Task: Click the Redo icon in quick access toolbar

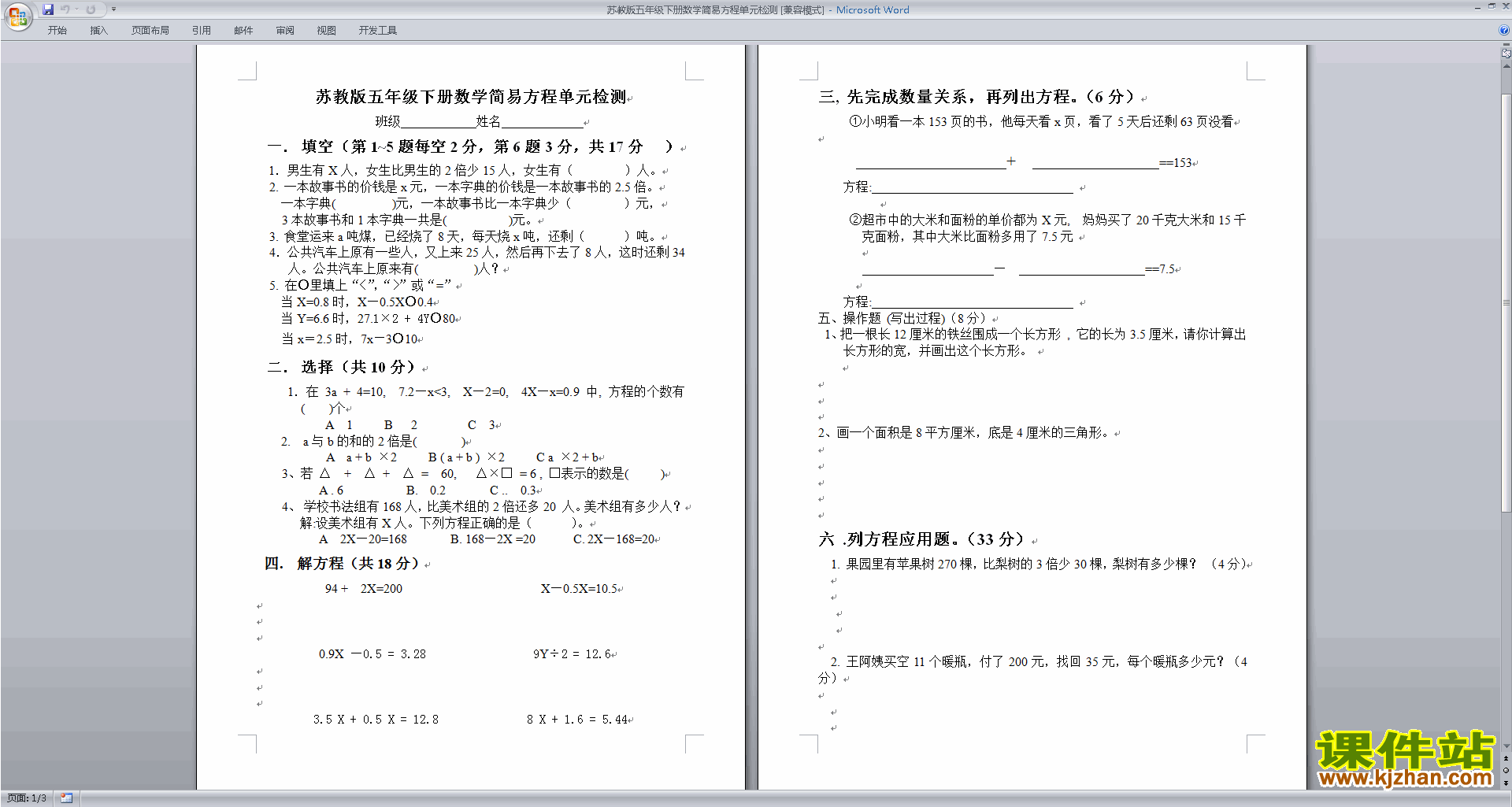Action: 91,9
